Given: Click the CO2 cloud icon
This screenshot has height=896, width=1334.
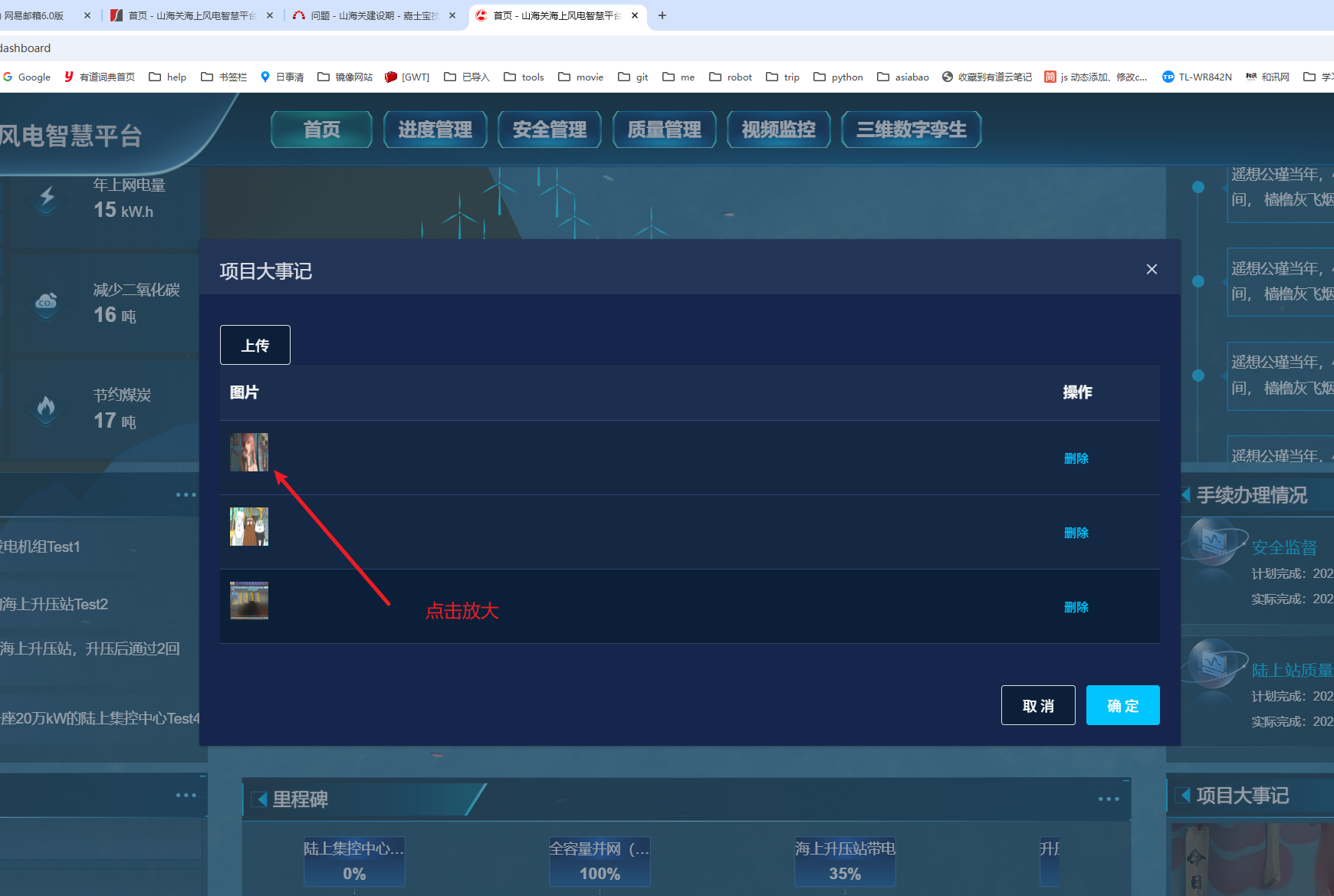Looking at the screenshot, I should pyautogui.click(x=46, y=303).
